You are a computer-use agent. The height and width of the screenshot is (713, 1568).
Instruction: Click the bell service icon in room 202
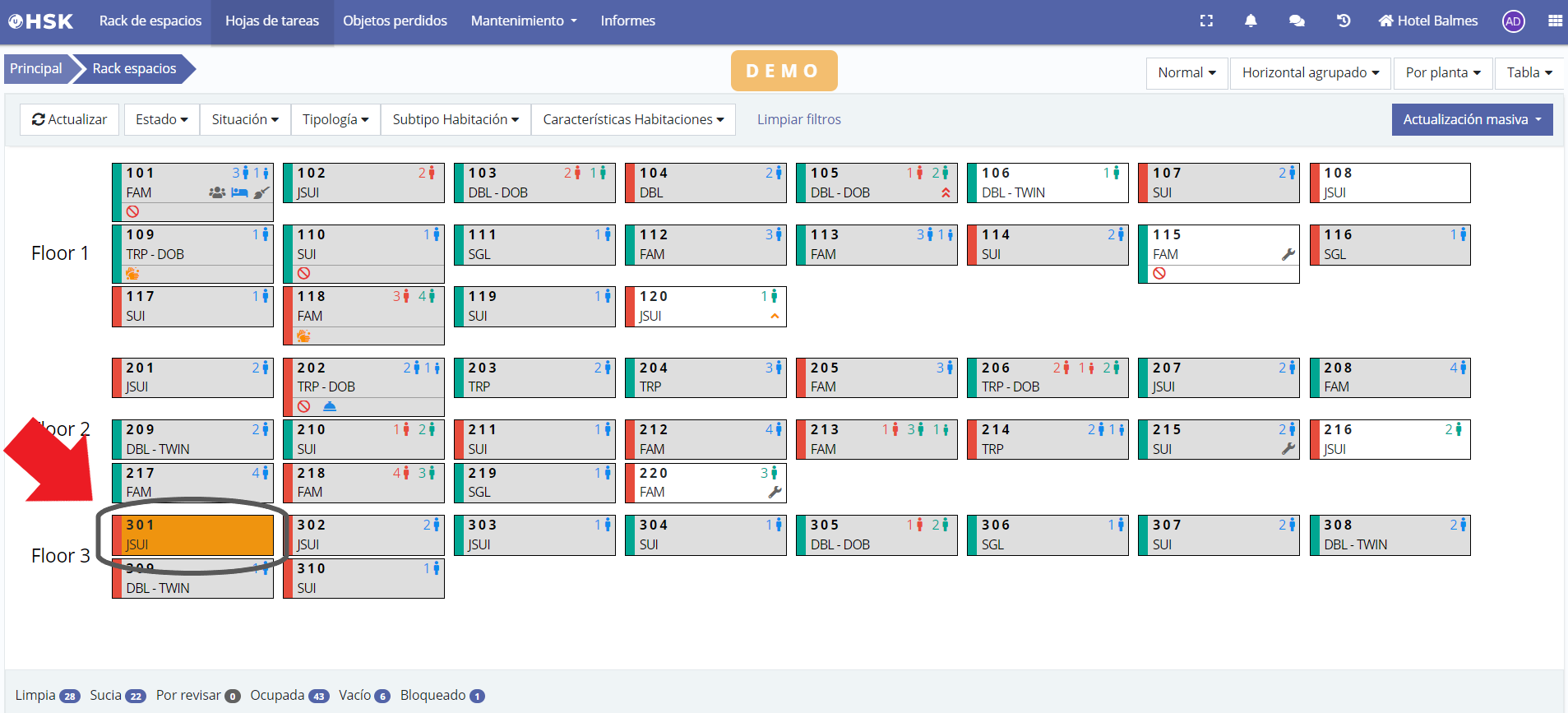tap(330, 406)
